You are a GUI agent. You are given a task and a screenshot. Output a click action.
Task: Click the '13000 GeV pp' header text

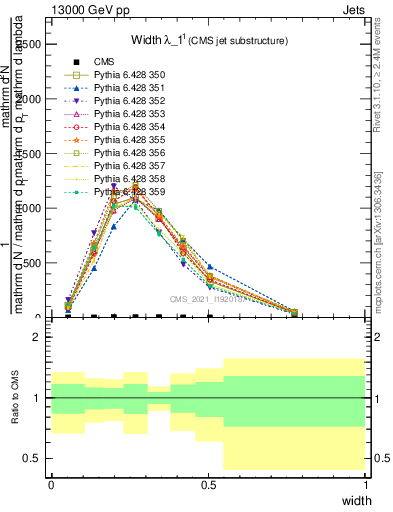point(90,10)
